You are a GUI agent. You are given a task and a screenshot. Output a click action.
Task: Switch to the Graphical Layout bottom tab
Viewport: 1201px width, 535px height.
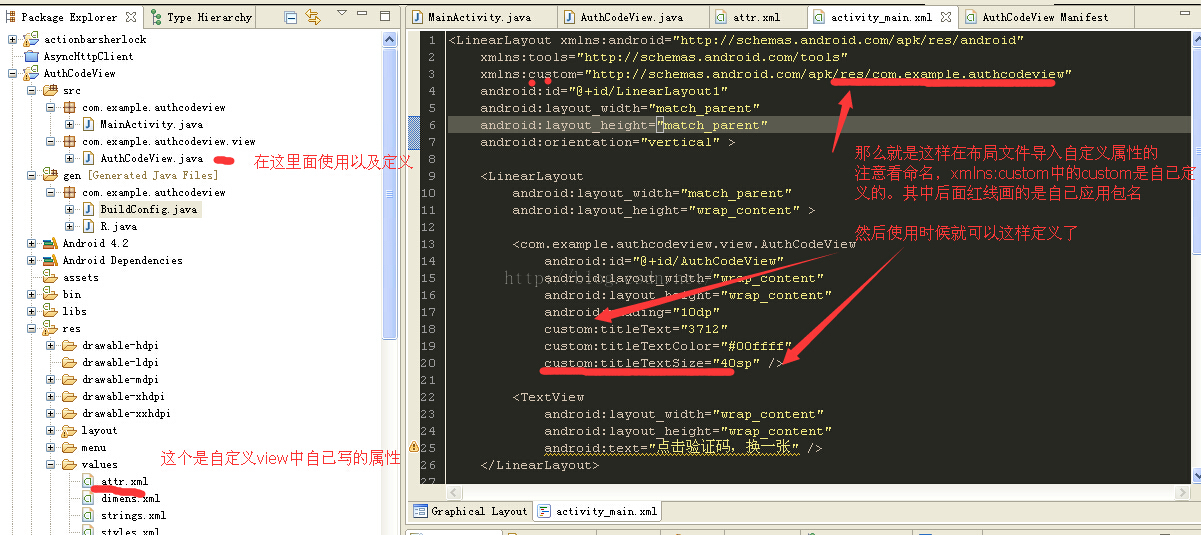(470, 511)
